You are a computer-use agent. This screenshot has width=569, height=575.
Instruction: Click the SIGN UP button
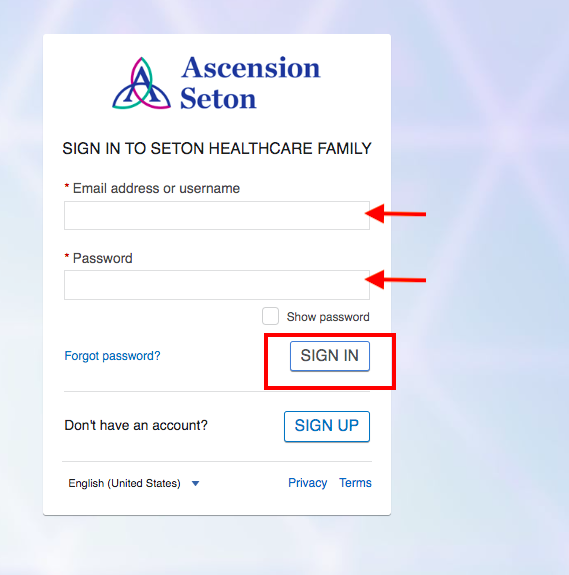click(327, 426)
